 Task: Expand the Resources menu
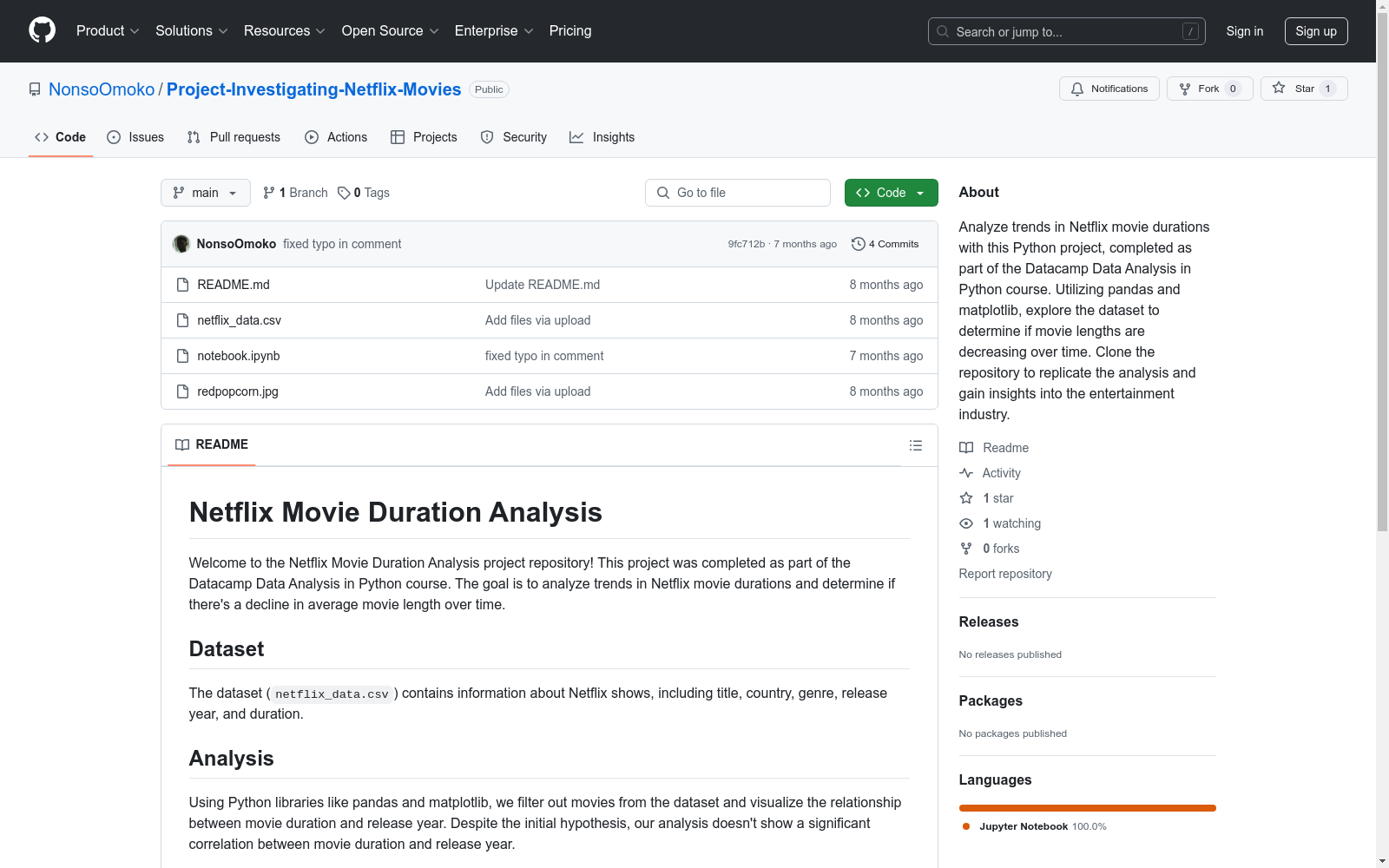pyautogui.click(x=285, y=31)
